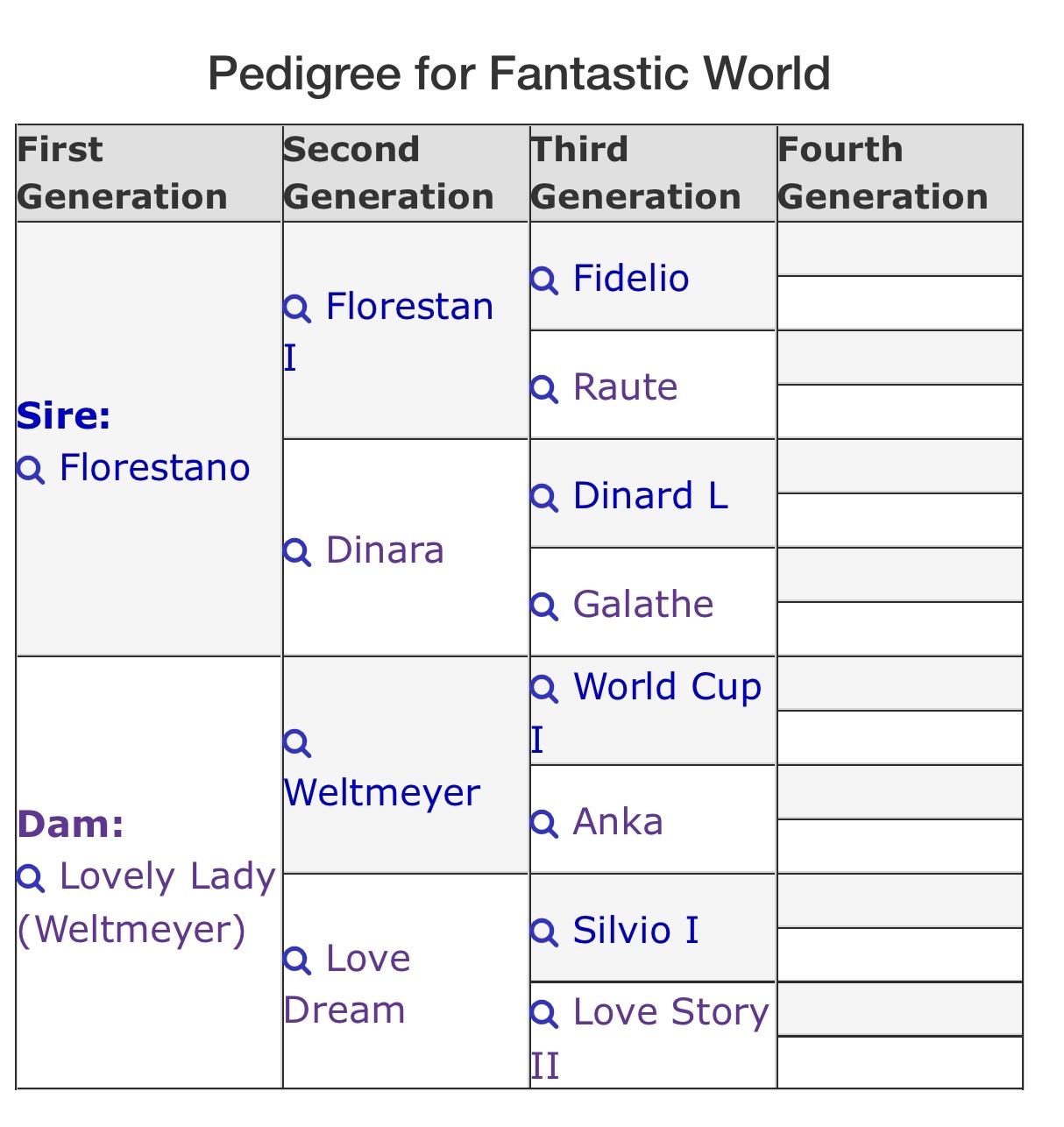Follow the Love Story II link

click(x=670, y=1013)
